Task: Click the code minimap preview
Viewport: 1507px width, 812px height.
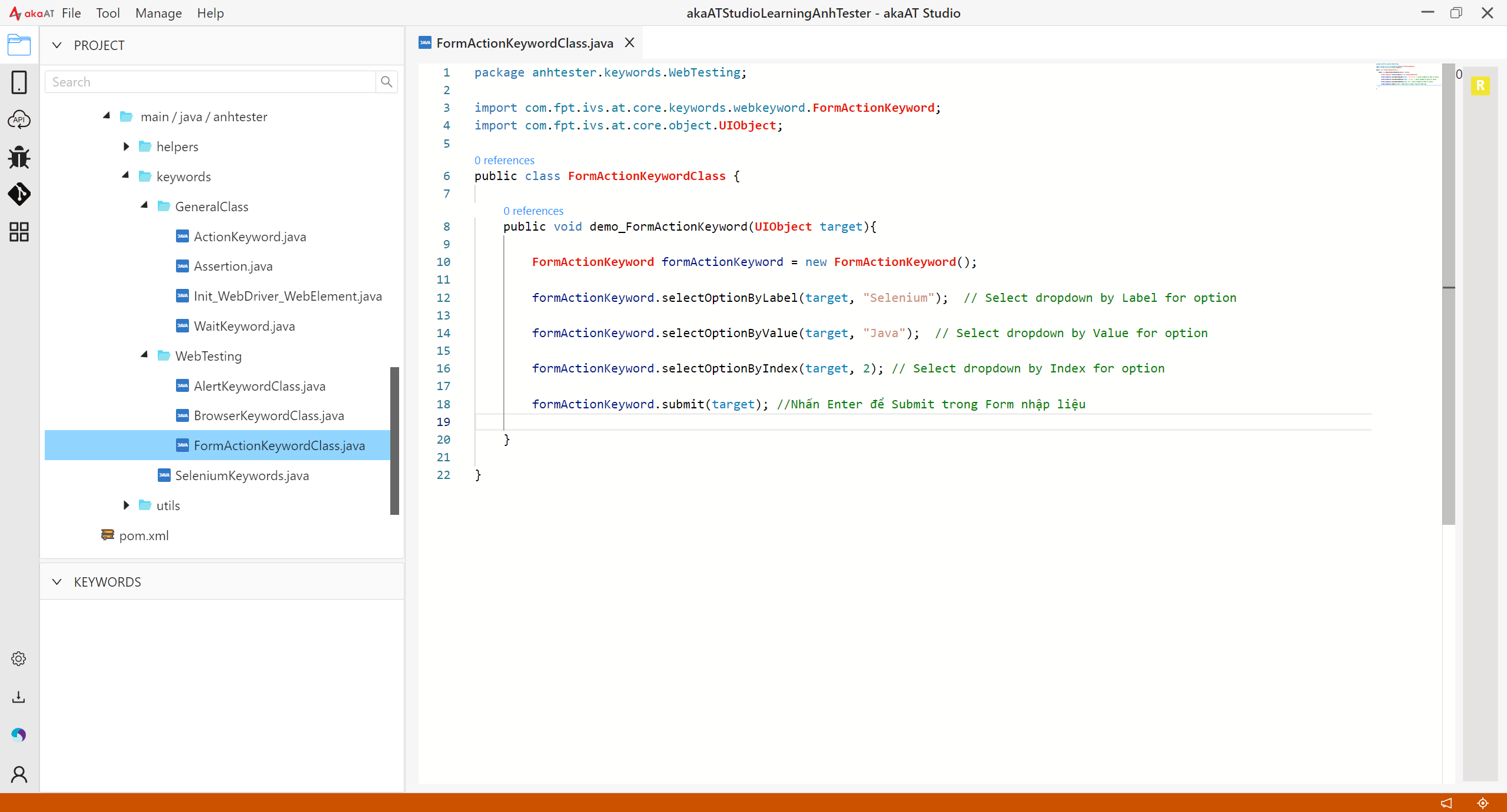Action: [1408, 75]
